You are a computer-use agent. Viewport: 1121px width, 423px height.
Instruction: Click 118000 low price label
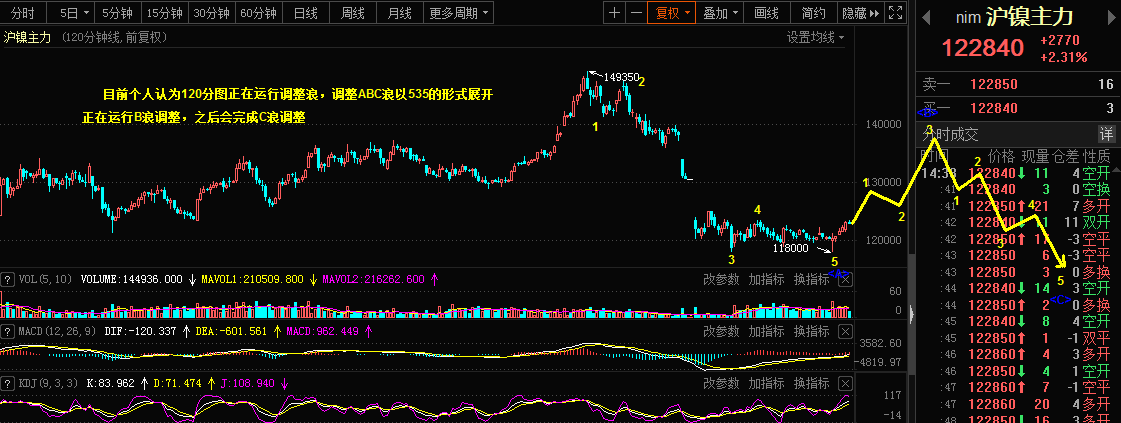[791, 248]
